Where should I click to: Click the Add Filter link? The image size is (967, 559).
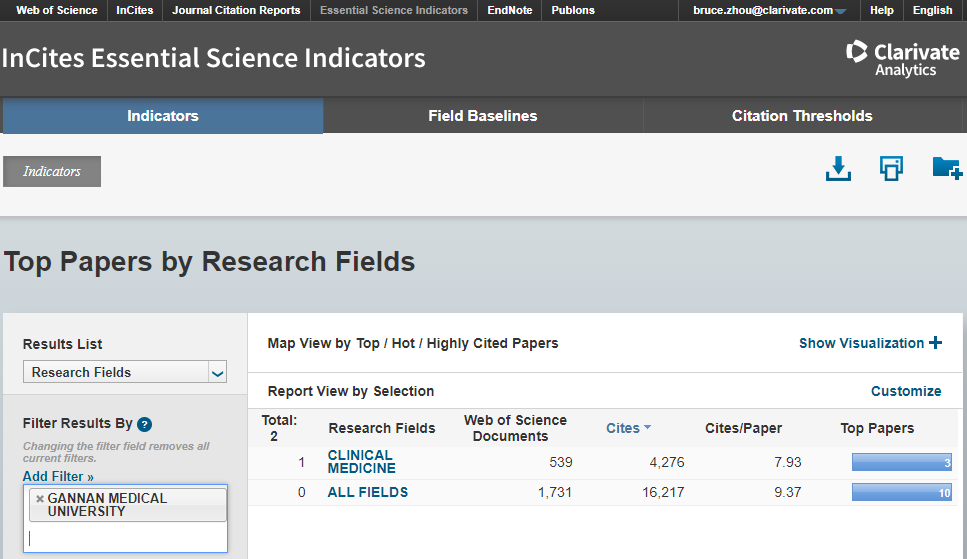click(x=58, y=476)
